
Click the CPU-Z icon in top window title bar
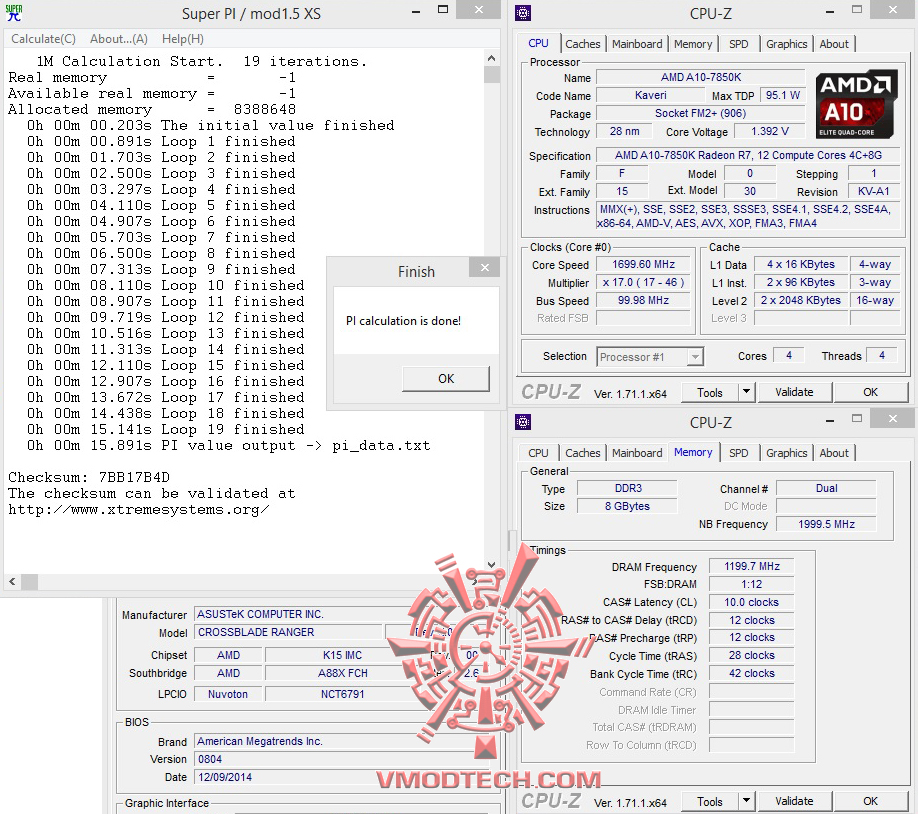tap(523, 13)
